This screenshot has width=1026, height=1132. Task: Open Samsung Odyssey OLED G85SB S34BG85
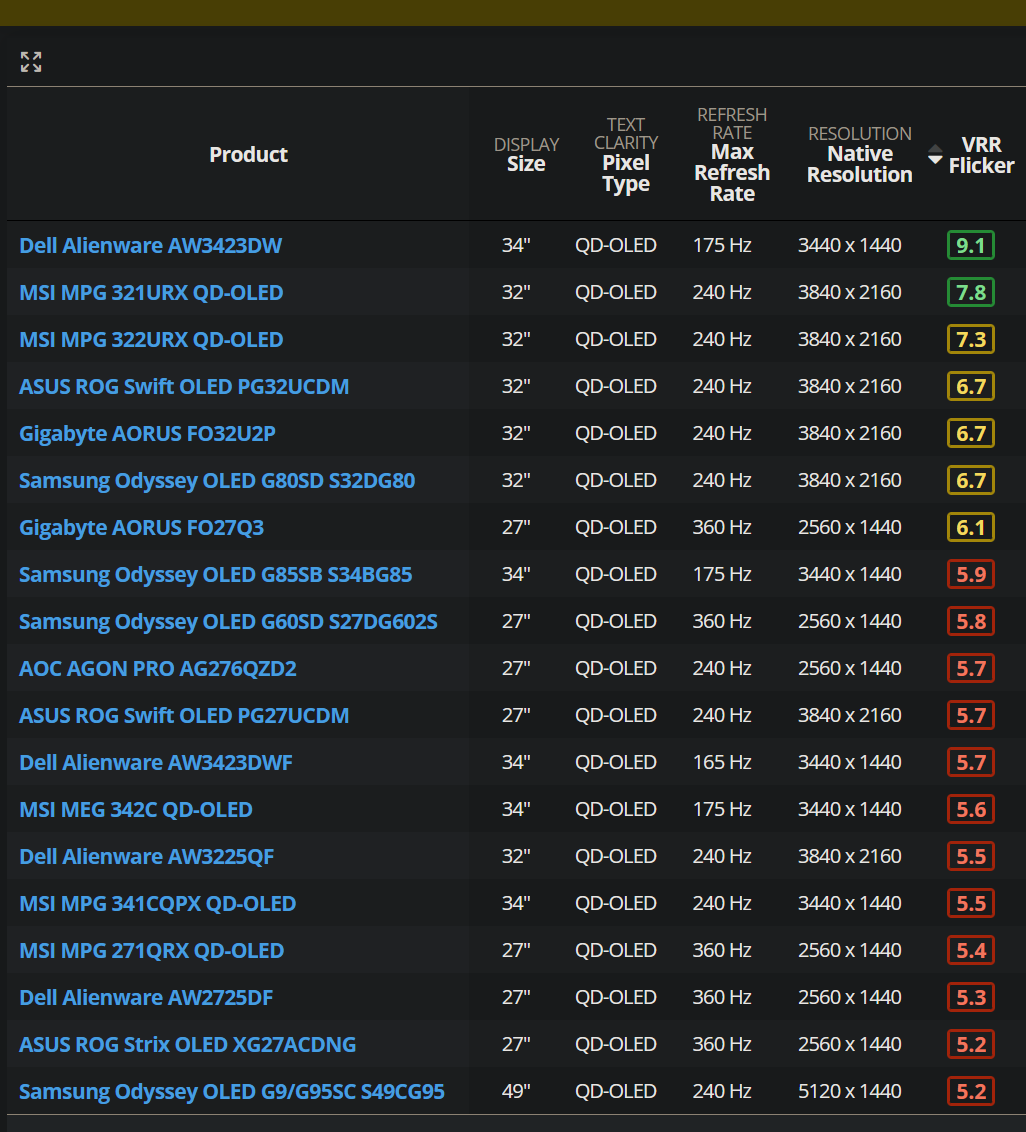[x=216, y=575]
